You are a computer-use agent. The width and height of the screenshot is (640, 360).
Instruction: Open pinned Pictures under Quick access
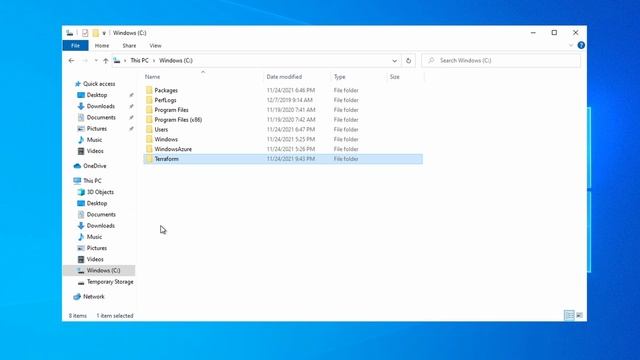[97, 129]
